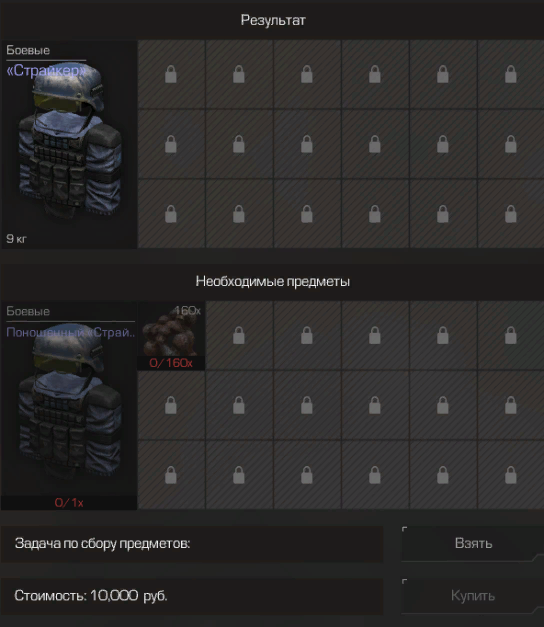Open the «Страйкер» item name link
This screenshot has width=544, height=627.
(46, 71)
